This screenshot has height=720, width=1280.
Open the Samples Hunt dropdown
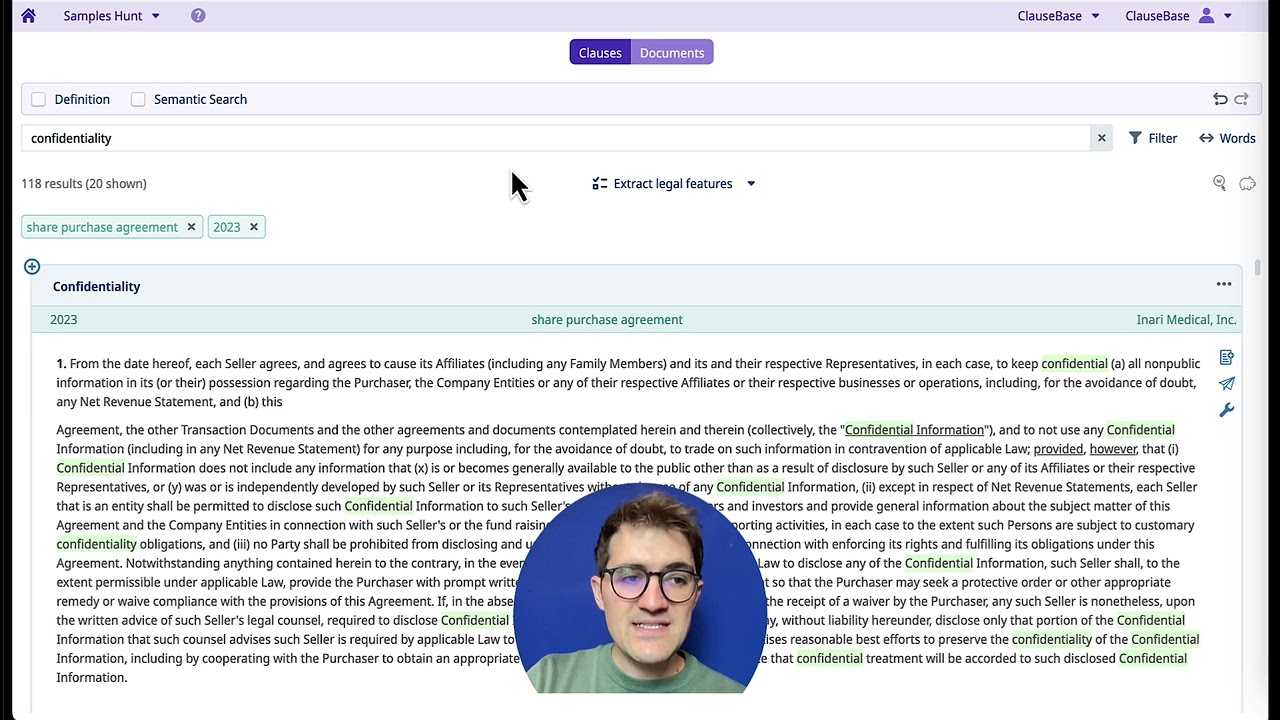(111, 16)
